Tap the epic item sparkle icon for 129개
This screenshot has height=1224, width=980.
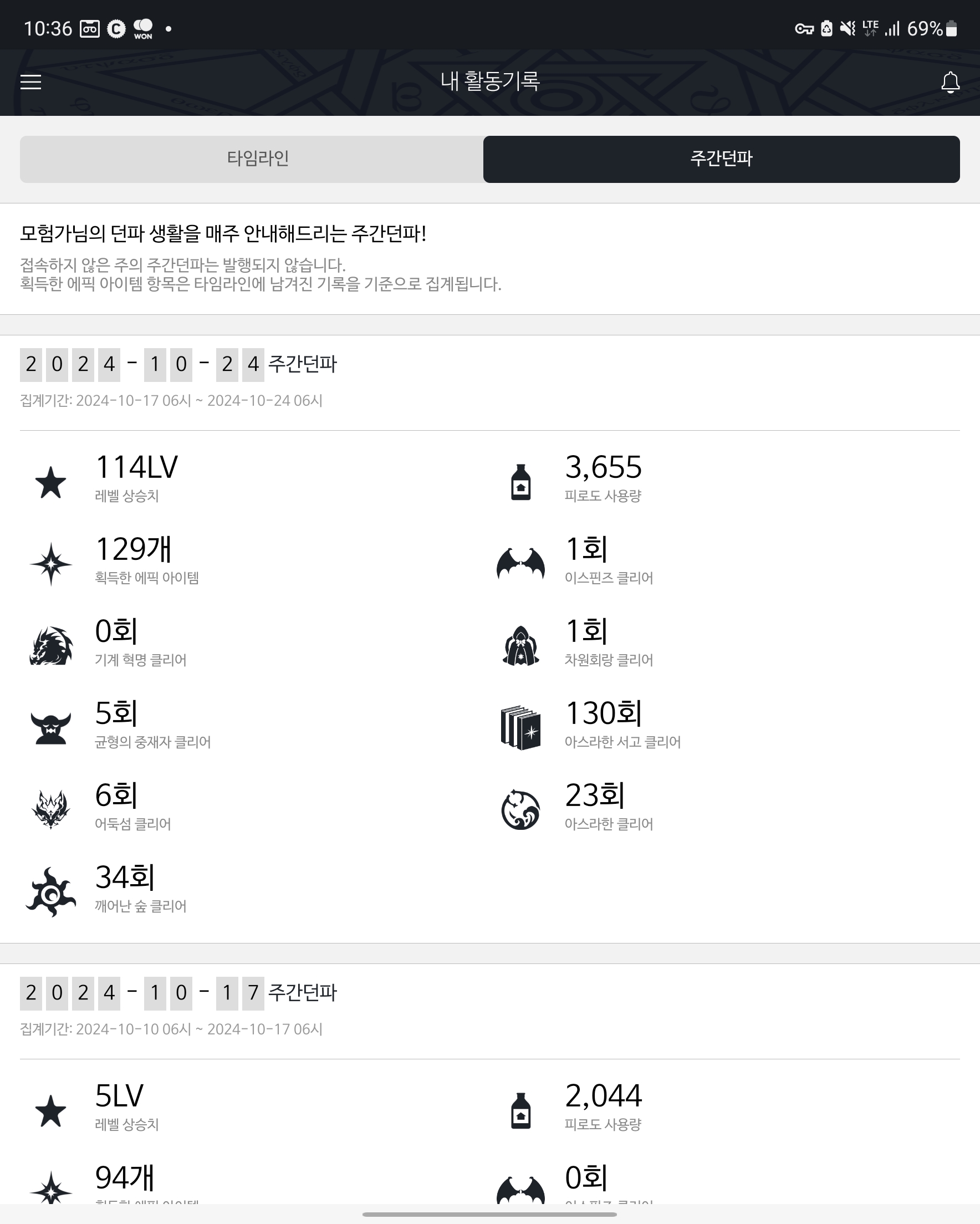[x=50, y=564]
